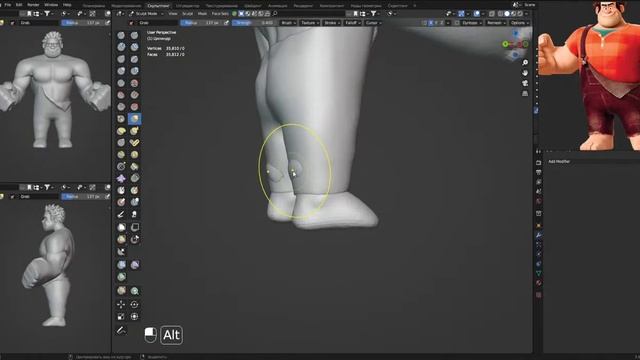Open the Options dropdown in header
Image resolution: width=640 pixels, height=360 pixels.
tap(519, 23)
